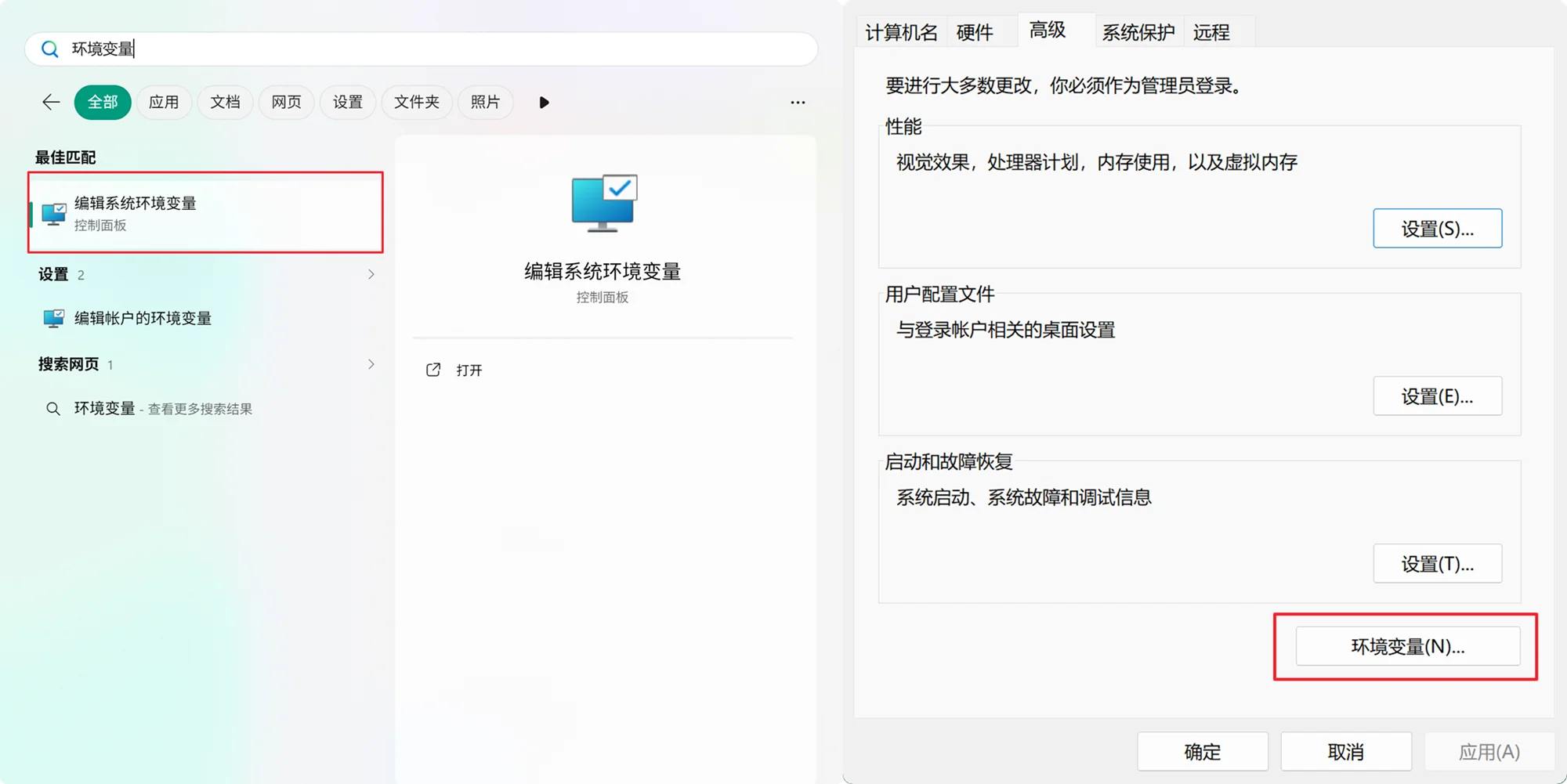
Task: Click the monitor icon beside 编辑帐户的环境变量
Action: point(54,318)
